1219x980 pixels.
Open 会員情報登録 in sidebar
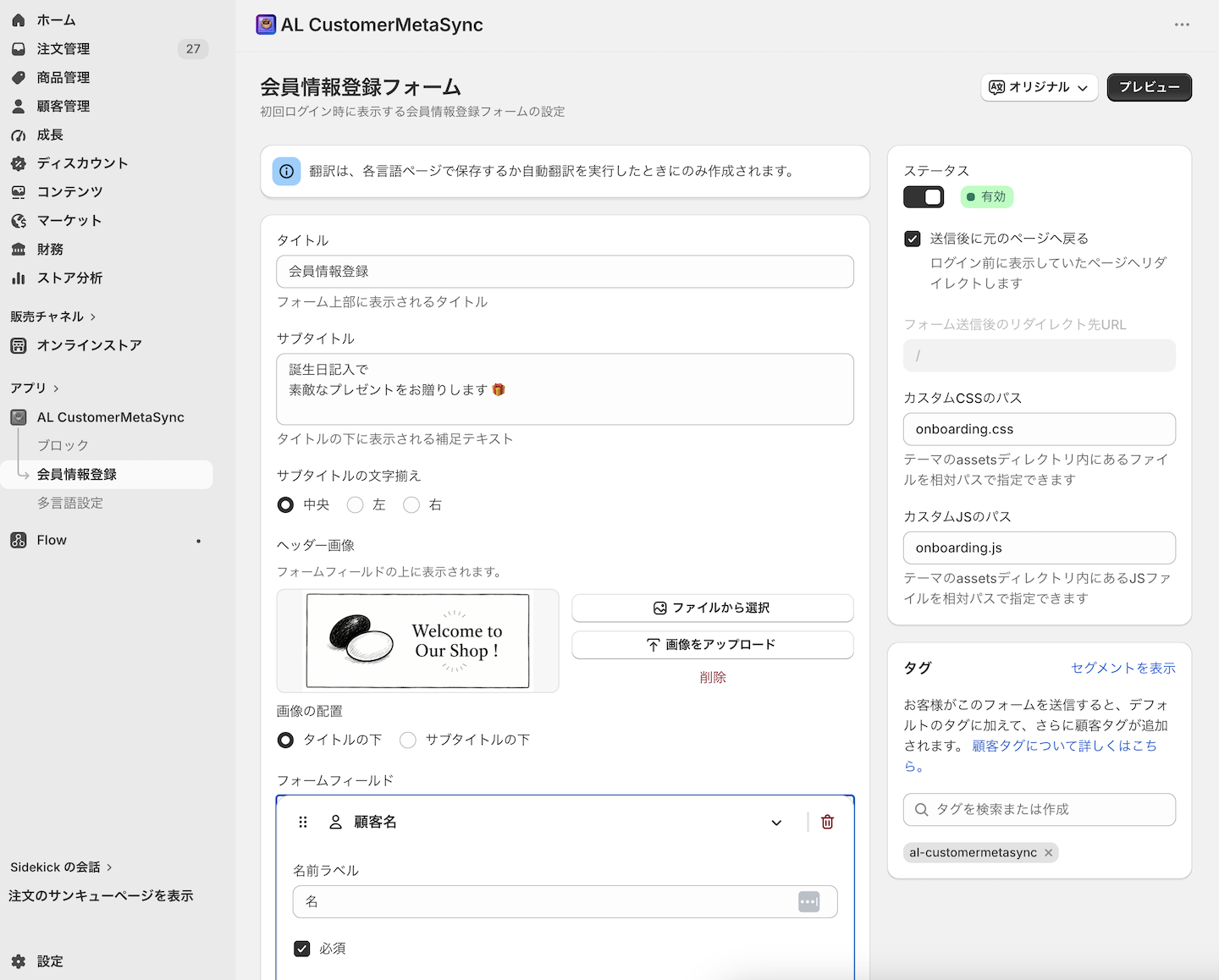click(108, 475)
